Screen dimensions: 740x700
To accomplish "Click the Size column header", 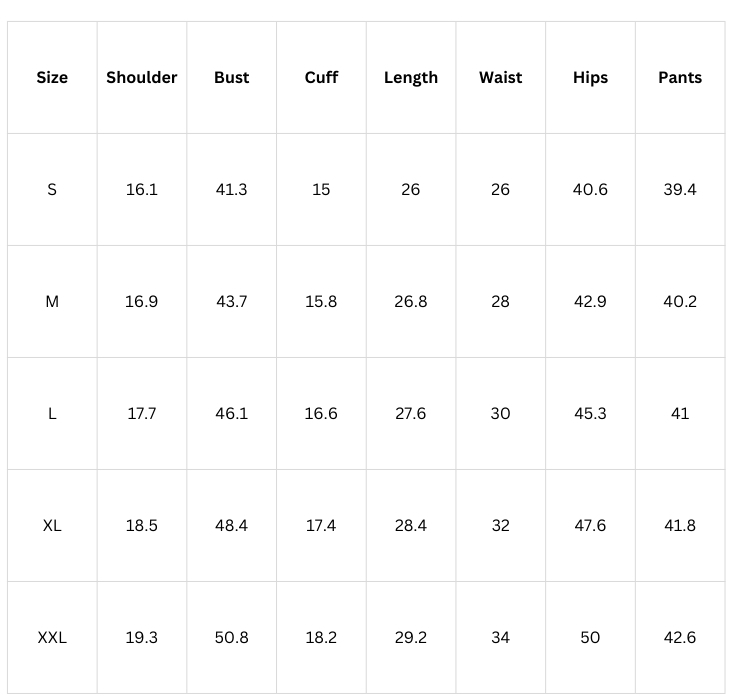I will [x=52, y=78].
